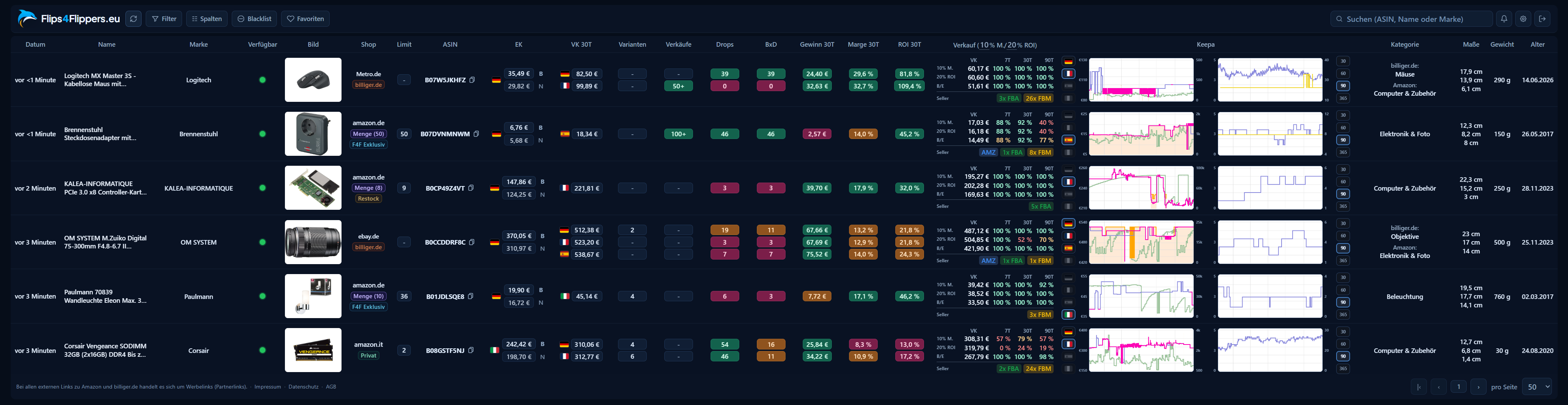Focus the Suchen search field
1568x405 pixels.
tap(1411, 19)
